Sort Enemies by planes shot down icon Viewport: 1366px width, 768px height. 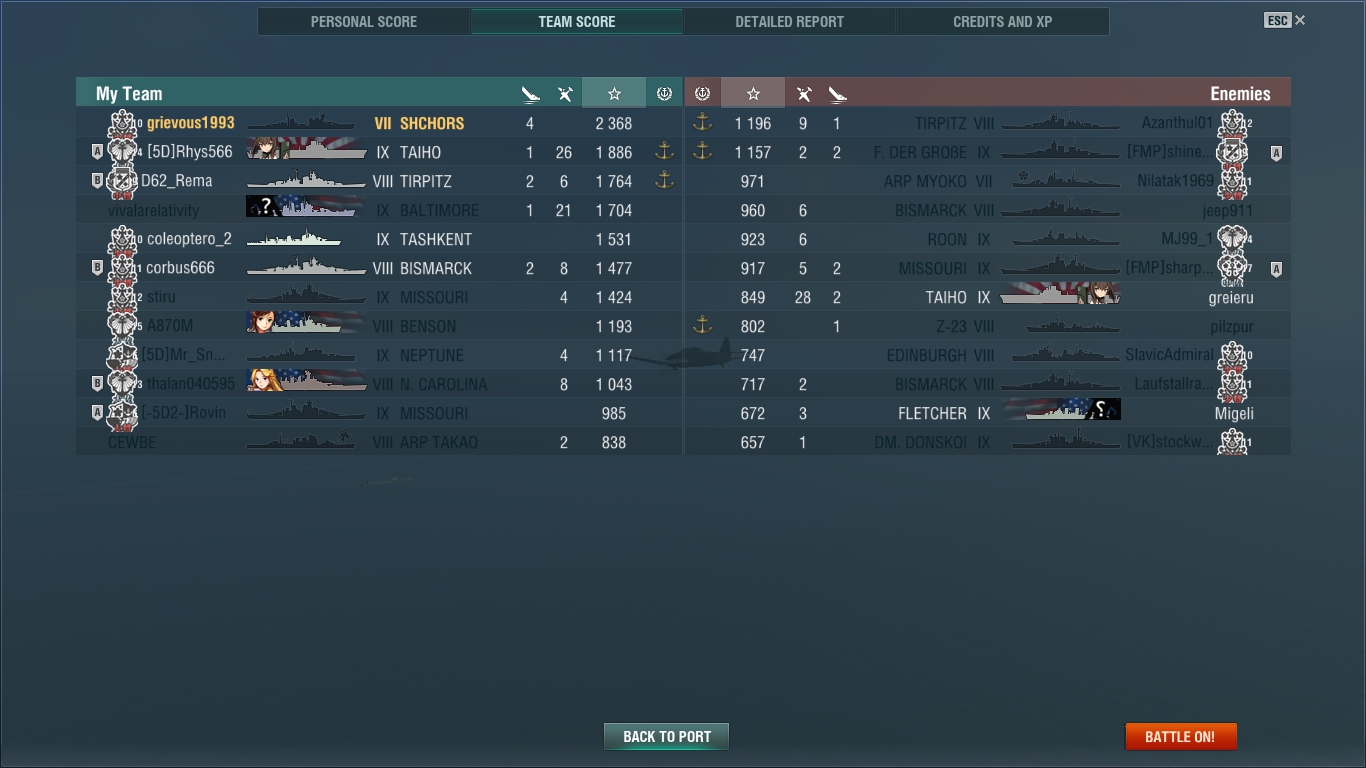804,94
